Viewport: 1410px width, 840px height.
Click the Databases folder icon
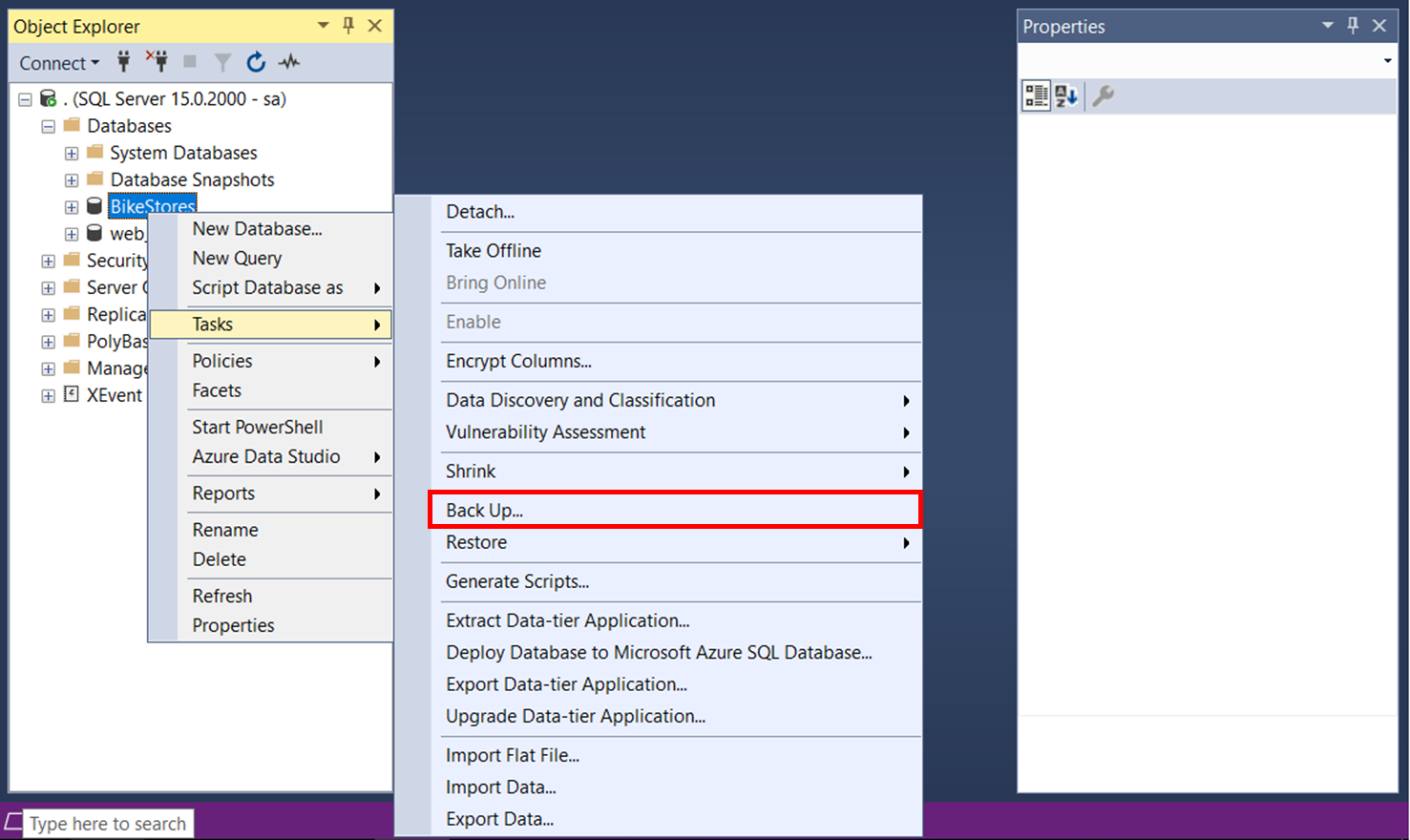tap(72, 125)
